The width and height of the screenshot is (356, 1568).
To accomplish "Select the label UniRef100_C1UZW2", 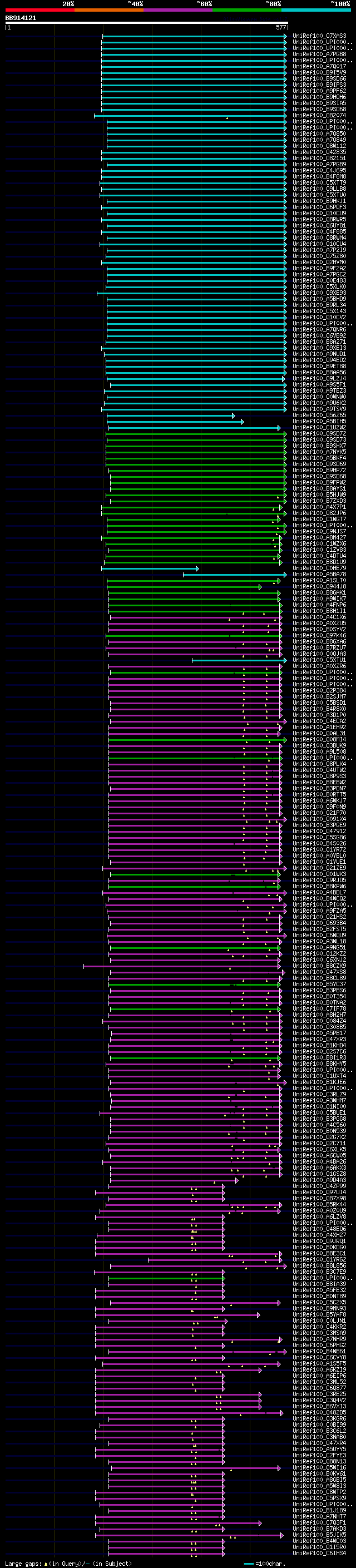I will click(319, 427).
